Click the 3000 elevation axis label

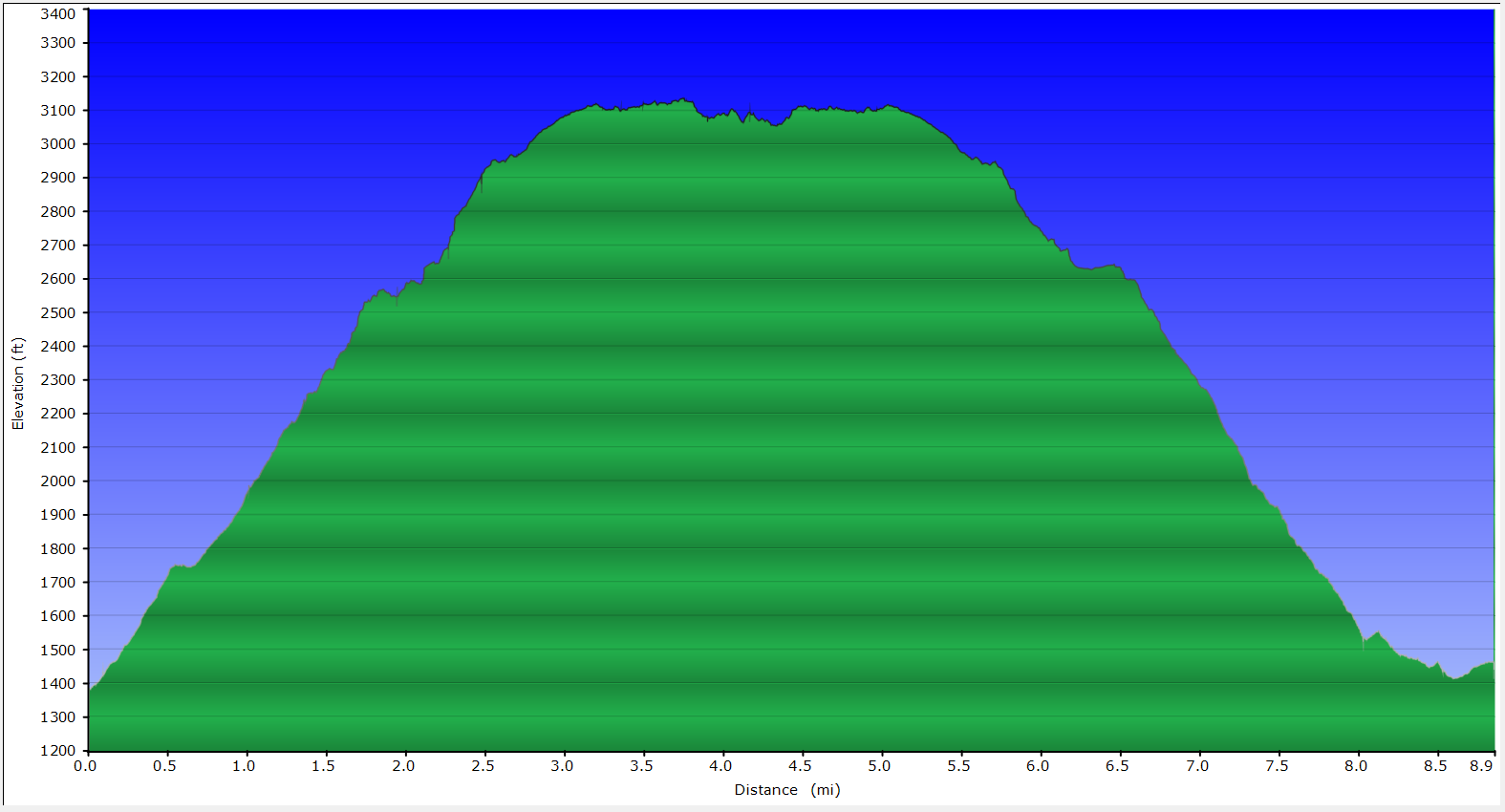pos(57,144)
